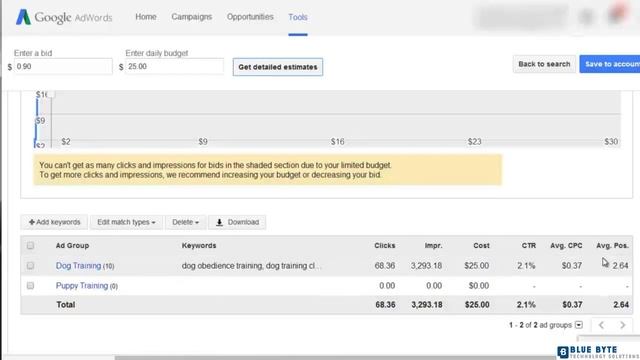Open the Tools tab

pyautogui.click(x=298, y=17)
